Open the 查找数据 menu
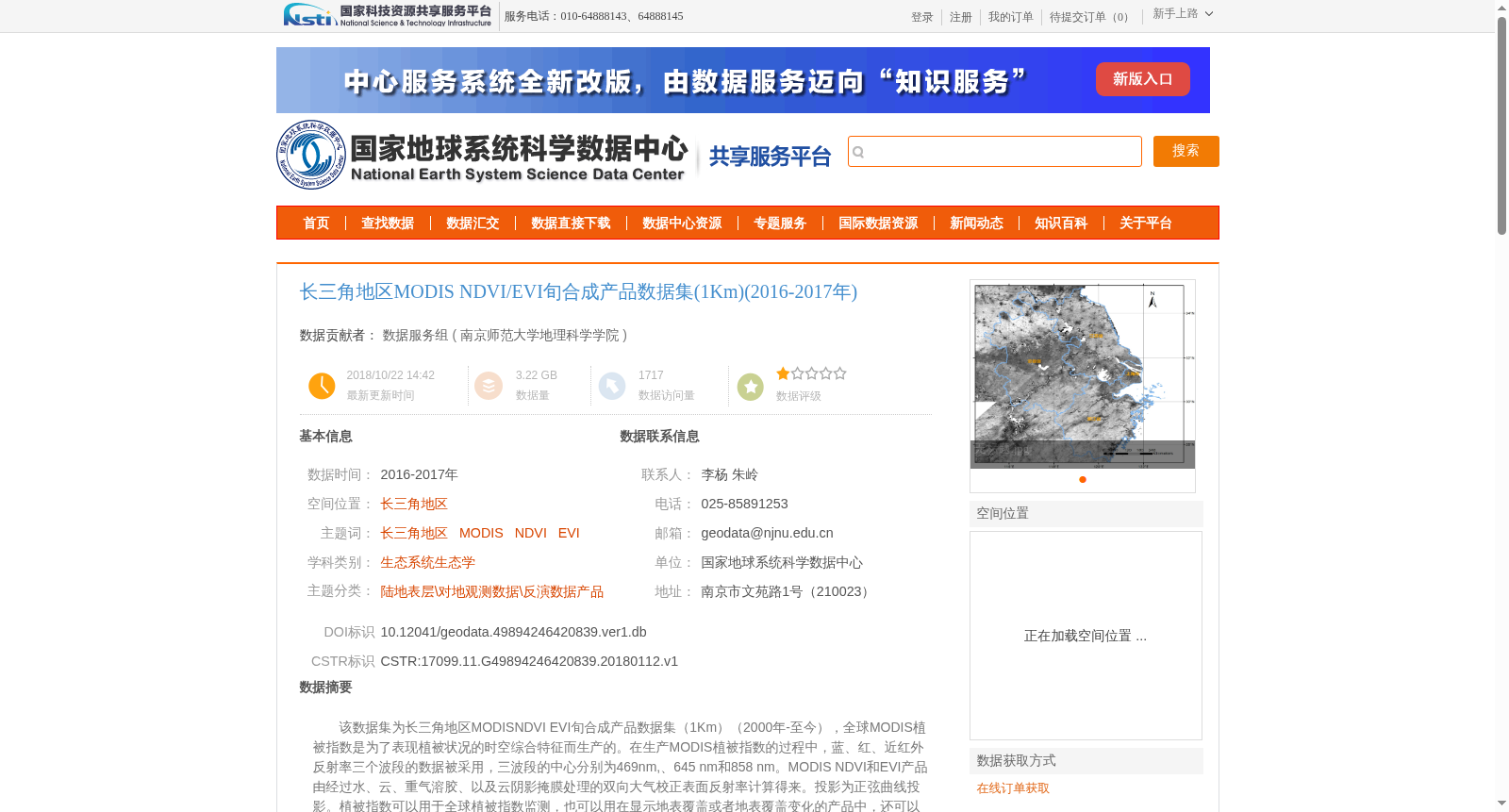The image size is (1509, 812). click(x=388, y=223)
